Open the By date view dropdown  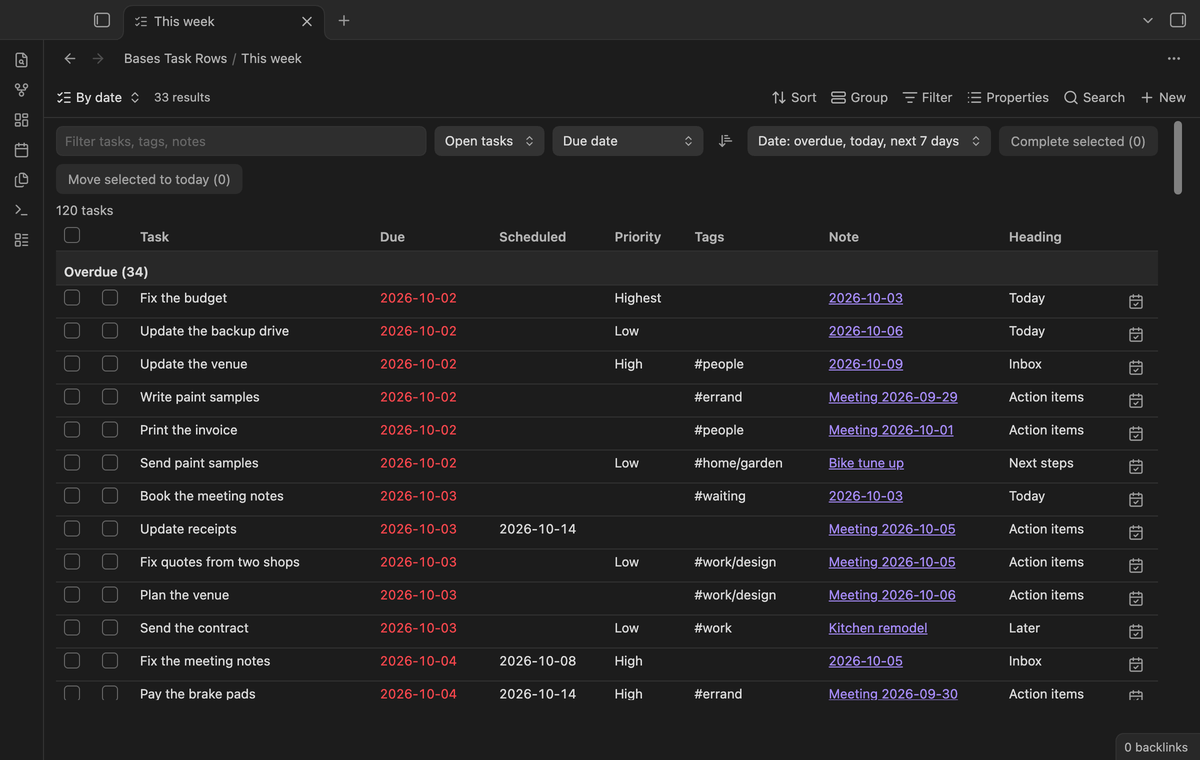tap(97, 97)
